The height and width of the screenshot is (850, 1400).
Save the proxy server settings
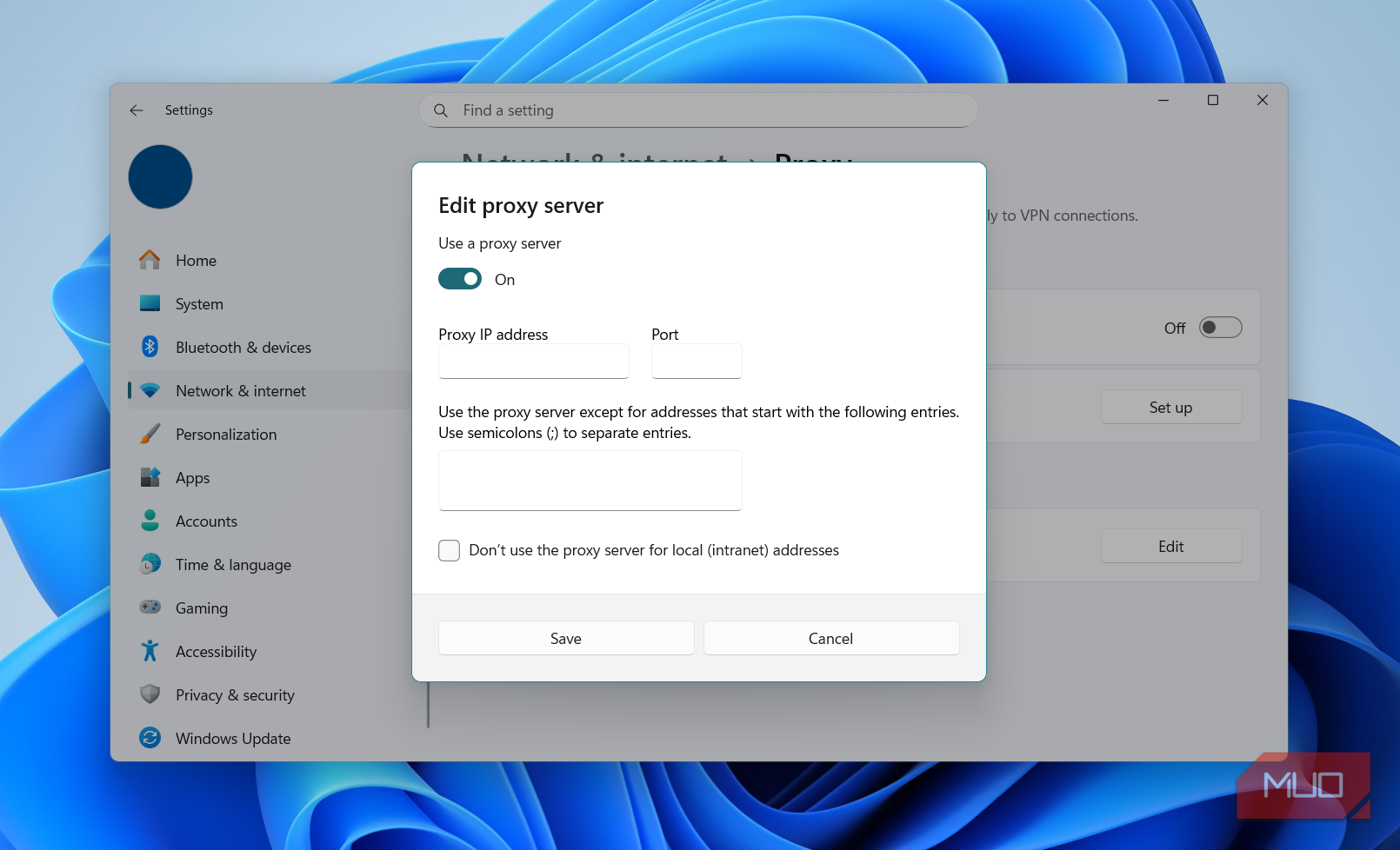[x=566, y=638]
